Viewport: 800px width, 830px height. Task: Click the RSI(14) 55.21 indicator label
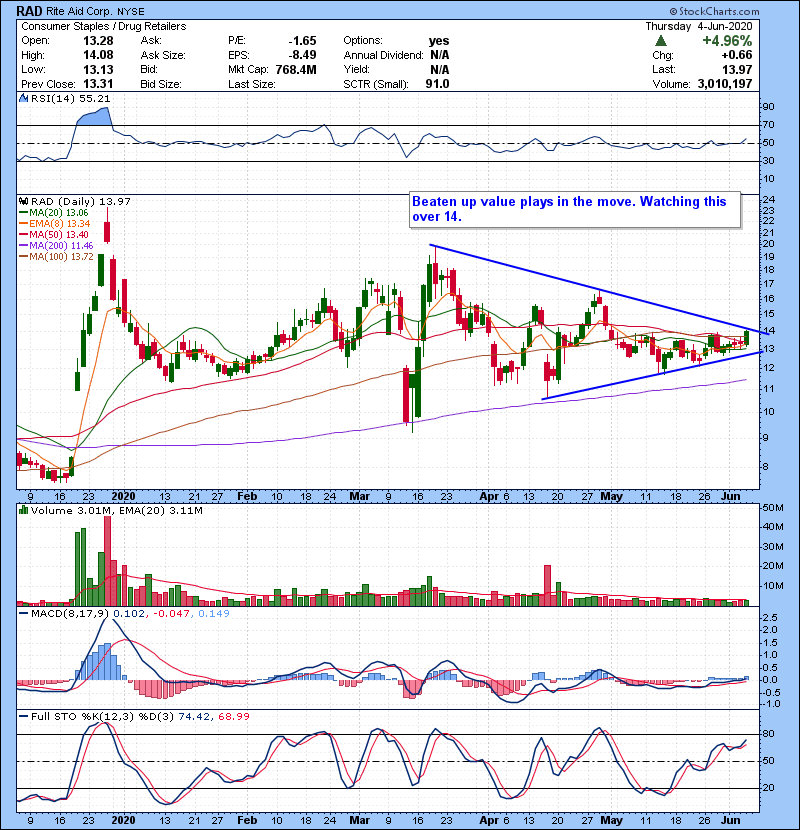pos(70,98)
